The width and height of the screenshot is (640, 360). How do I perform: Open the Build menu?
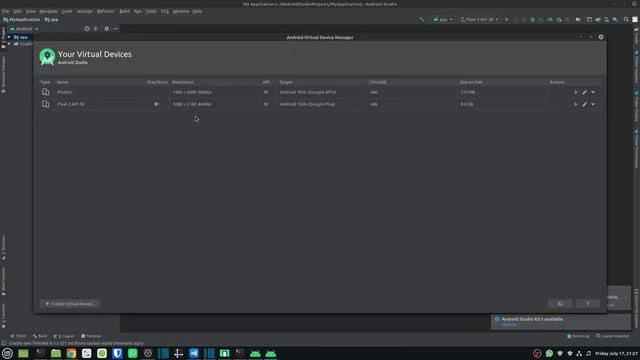(x=124, y=11)
